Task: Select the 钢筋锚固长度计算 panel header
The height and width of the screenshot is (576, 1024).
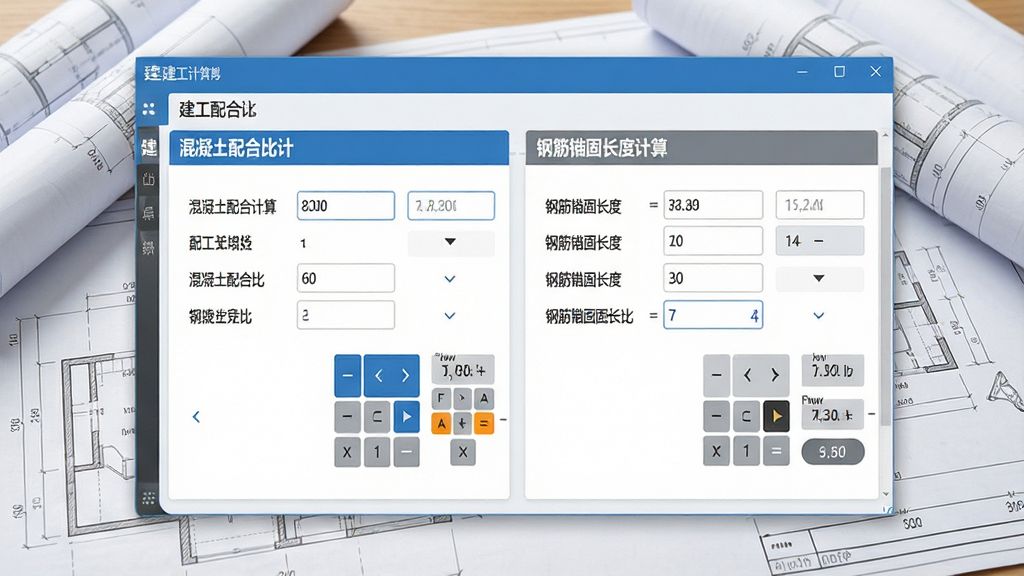Action: coord(701,148)
